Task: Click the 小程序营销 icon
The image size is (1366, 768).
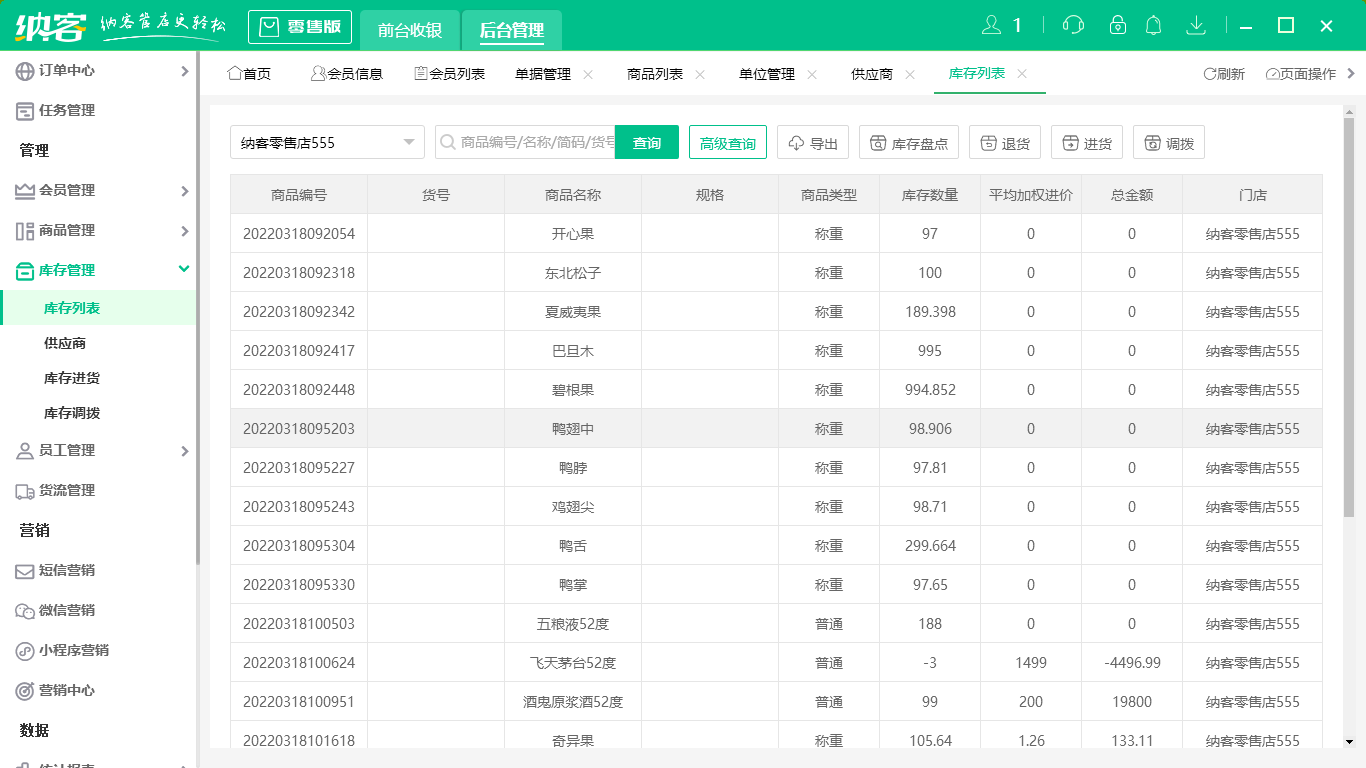Action: tap(25, 651)
